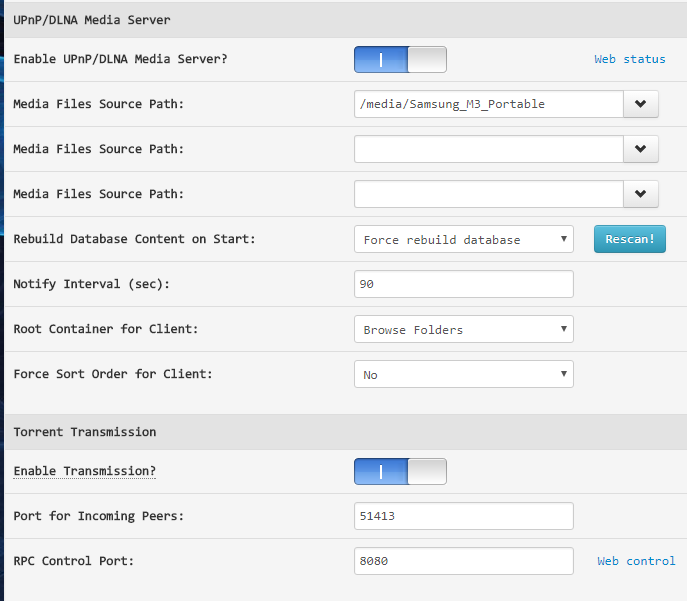This screenshot has width=687, height=601.
Task: Open Force Sort Order dropdown showing No
Action: 464,374
